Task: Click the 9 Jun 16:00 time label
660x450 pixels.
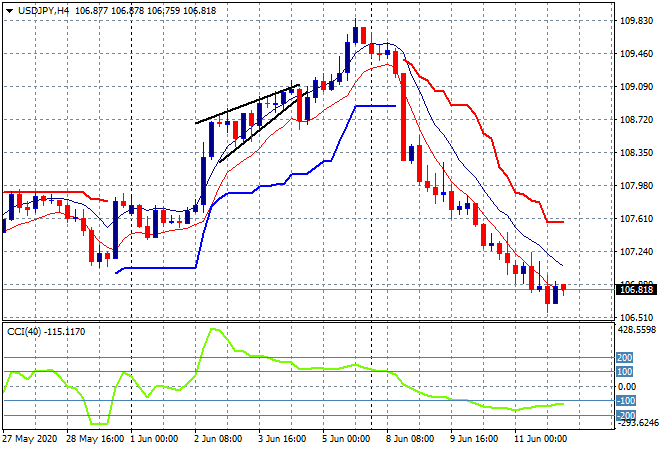Action: point(474,439)
